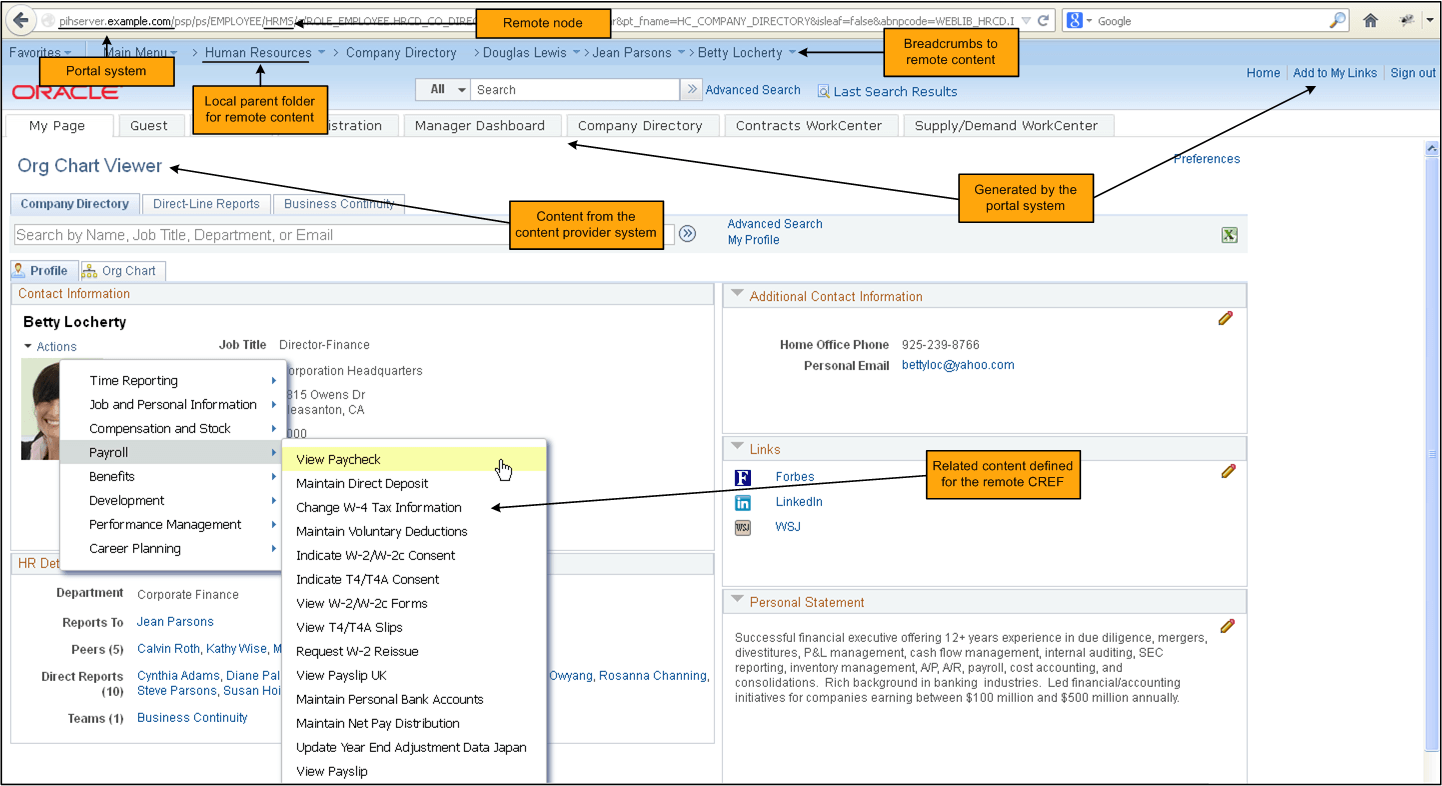
Task: Click the Forbes icon in the Links pane
Action: 742,478
